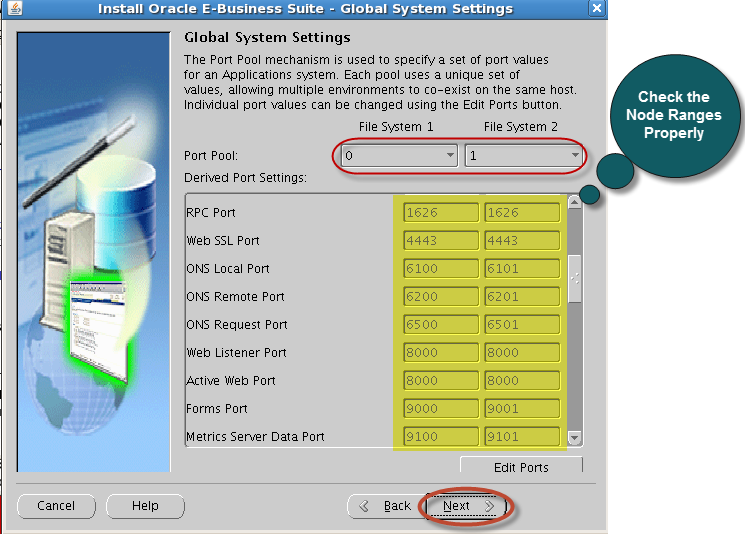The image size is (745, 534).
Task: Select the Web Listener Port field for File System 1
Action: (441, 353)
